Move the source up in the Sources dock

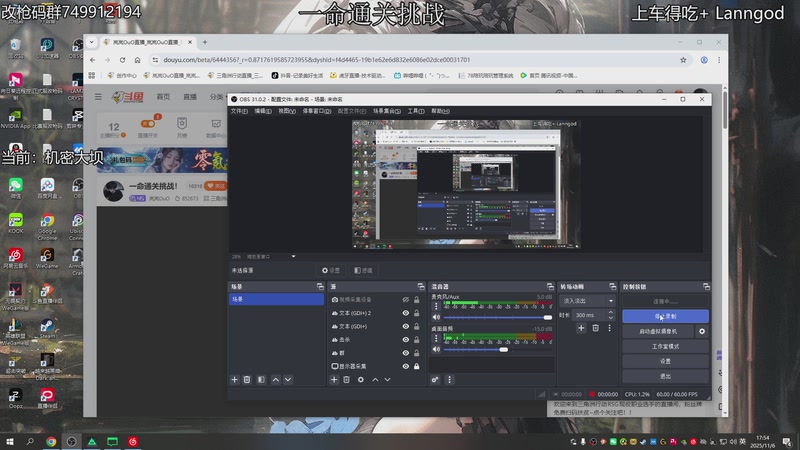(375, 380)
